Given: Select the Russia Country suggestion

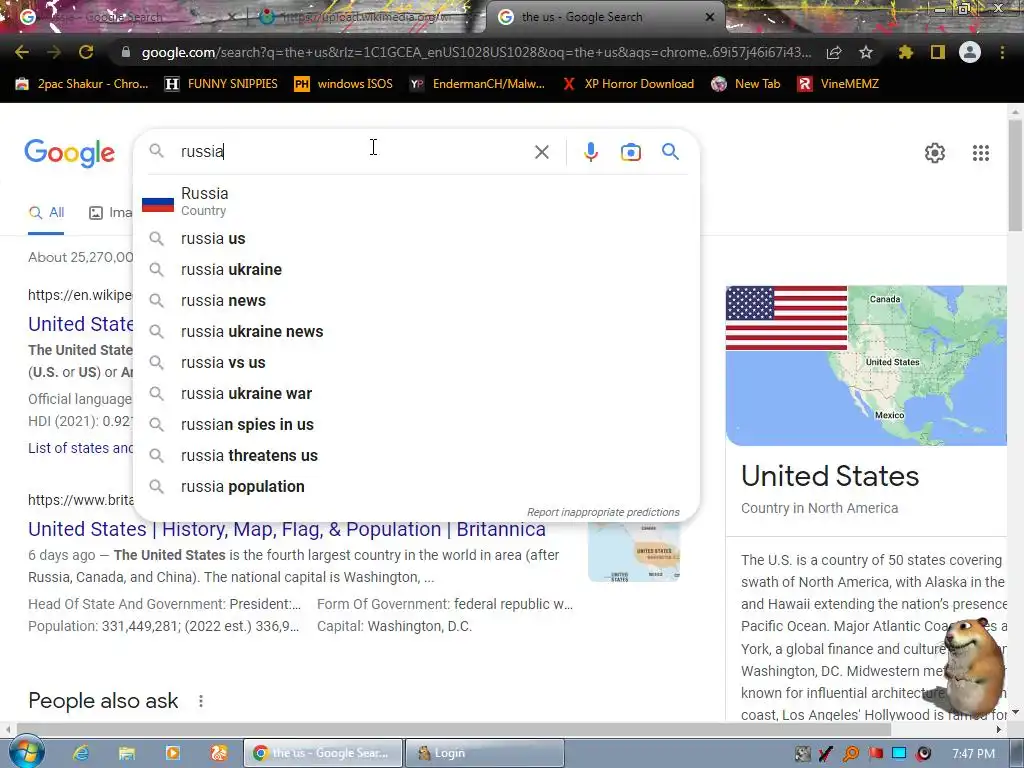Looking at the screenshot, I should point(416,201).
